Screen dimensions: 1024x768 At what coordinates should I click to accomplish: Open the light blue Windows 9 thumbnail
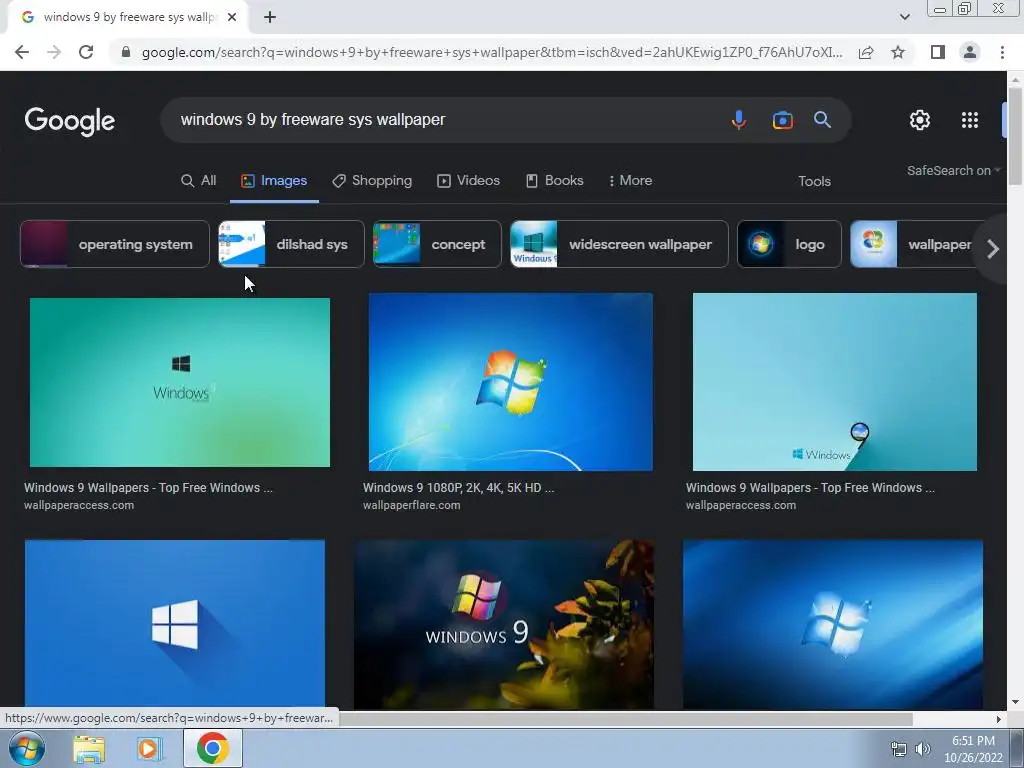click(x=835, y=381)
